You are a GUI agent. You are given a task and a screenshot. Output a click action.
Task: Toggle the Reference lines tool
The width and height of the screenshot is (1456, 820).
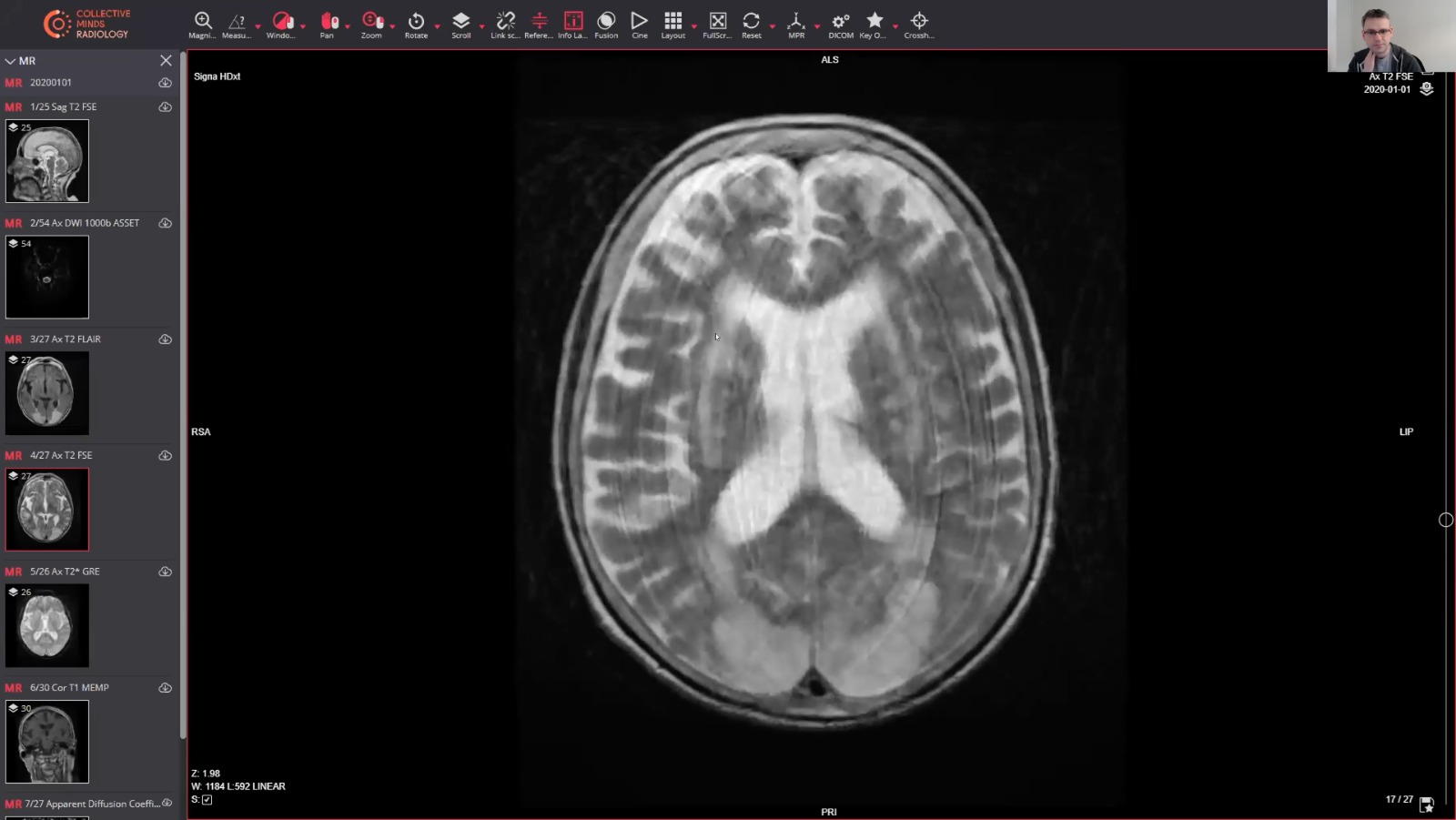point(539,22)
